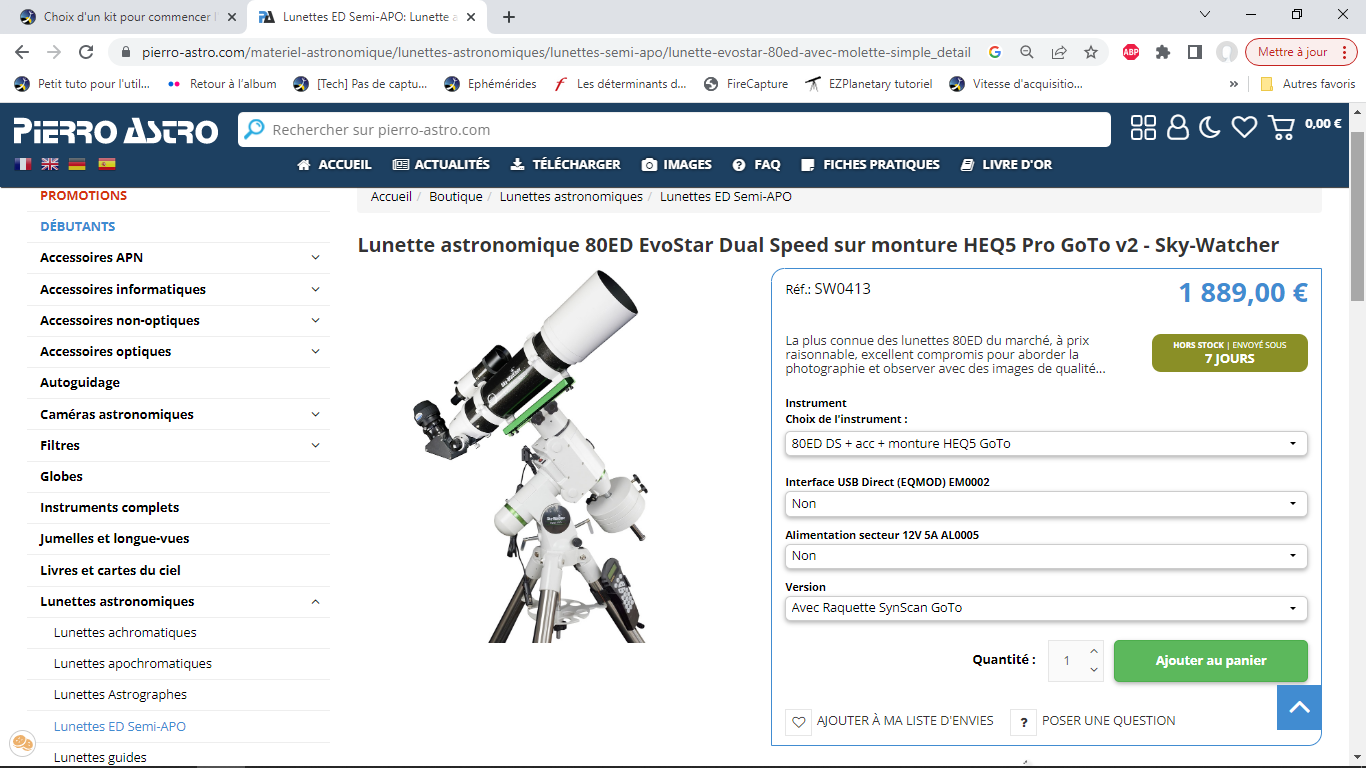
Task: Bookmark this page with the star icon
Action: click(x=1091, y=52)
